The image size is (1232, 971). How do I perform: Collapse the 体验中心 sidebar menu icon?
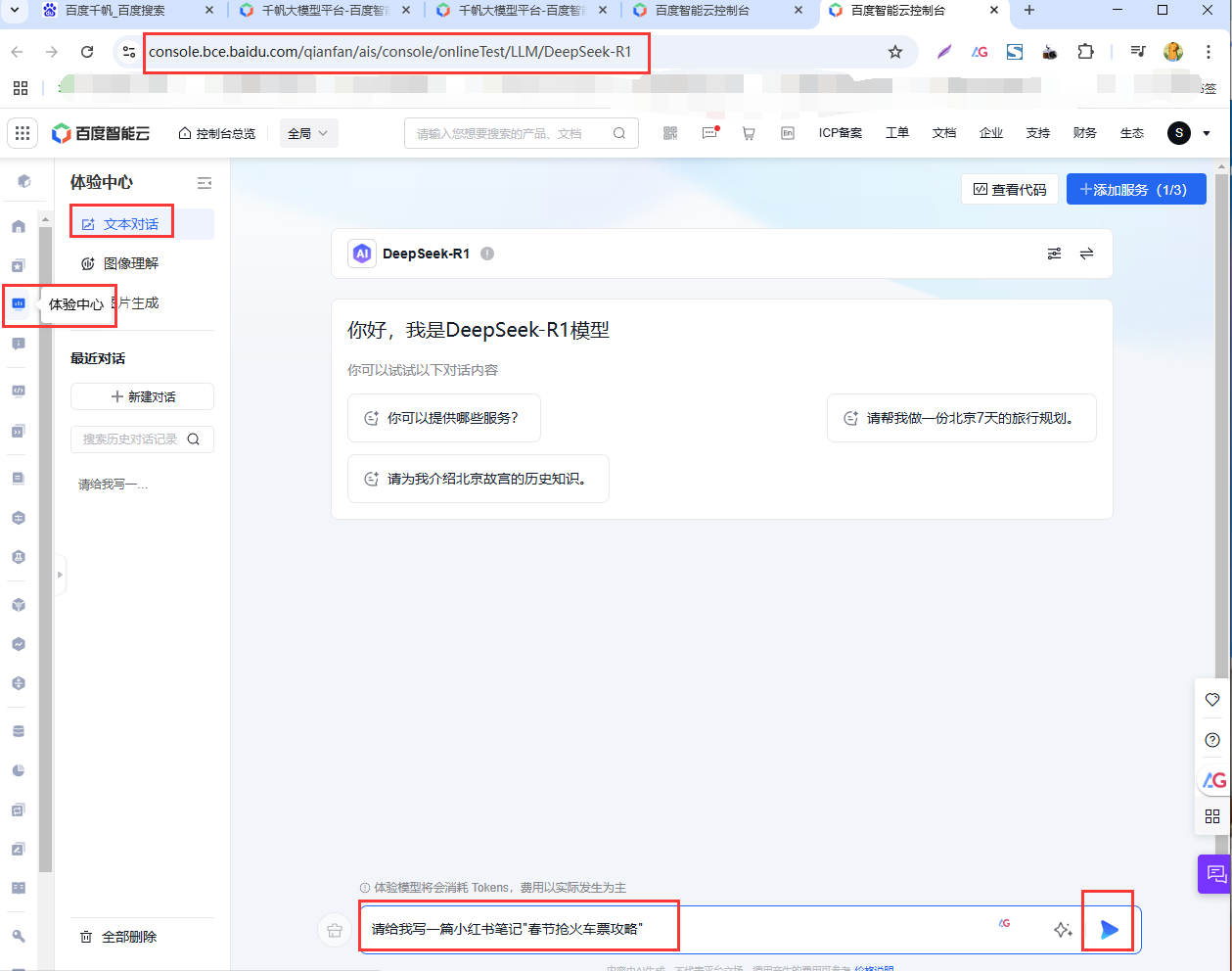tap(205, 183)
